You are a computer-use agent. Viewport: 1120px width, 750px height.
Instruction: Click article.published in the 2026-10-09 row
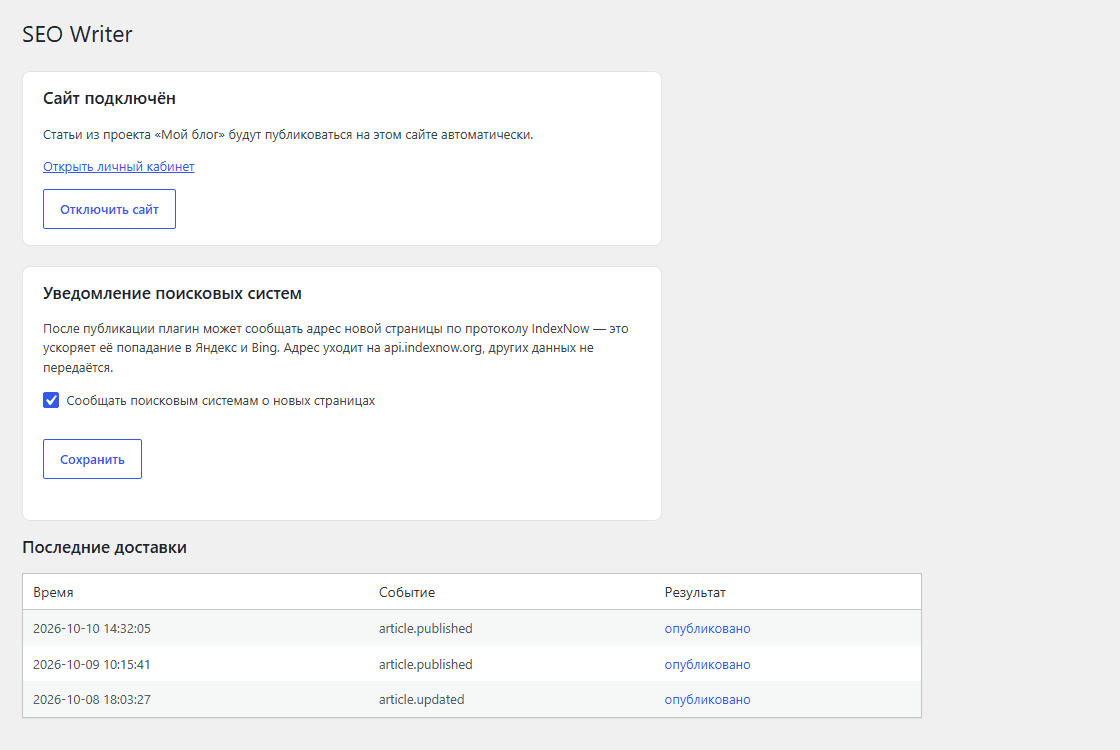click(426, 664)
